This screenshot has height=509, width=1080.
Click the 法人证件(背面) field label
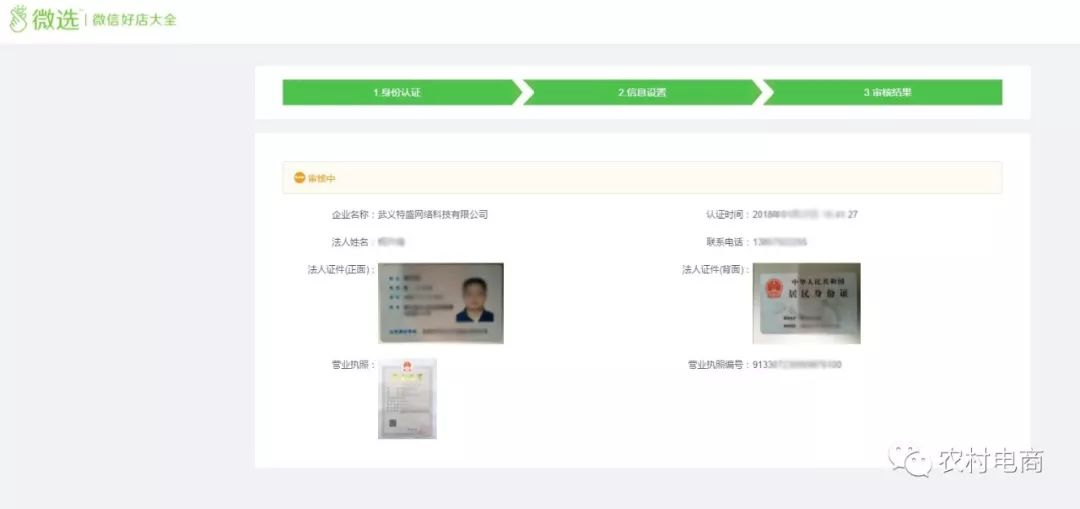coord(713,270)
